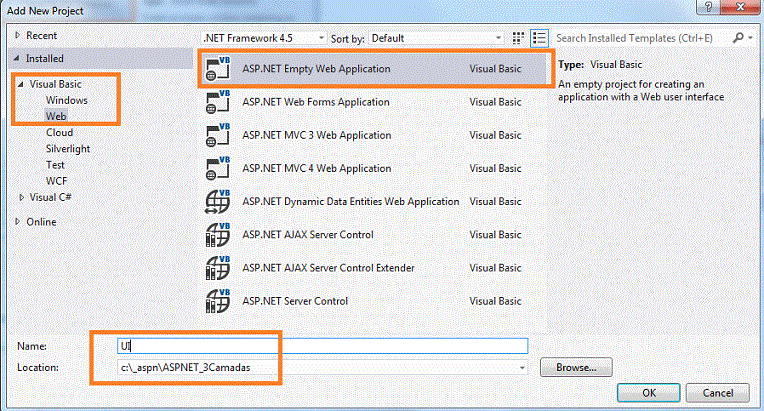Select ASP.NET MVC 3 Web Application text
764x411 pixels.
(317, 135)
